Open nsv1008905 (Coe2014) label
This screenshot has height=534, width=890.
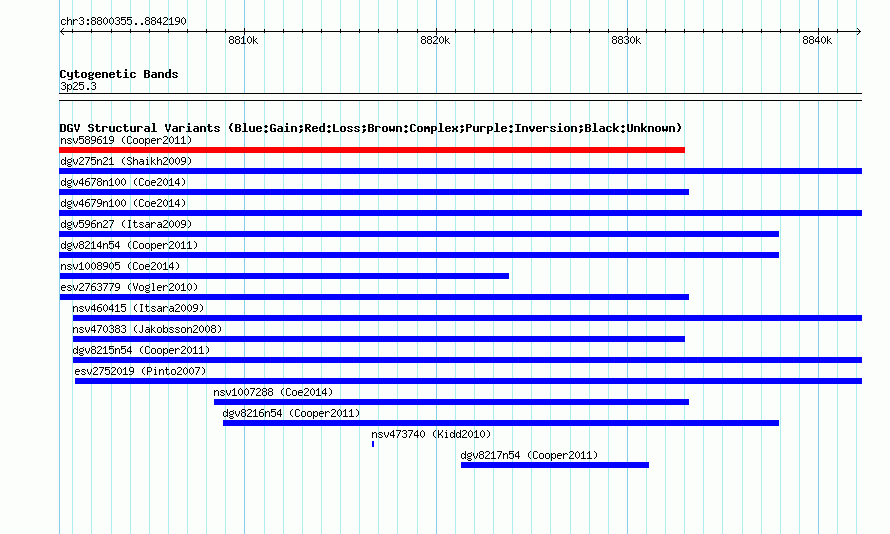coord(120,266)
